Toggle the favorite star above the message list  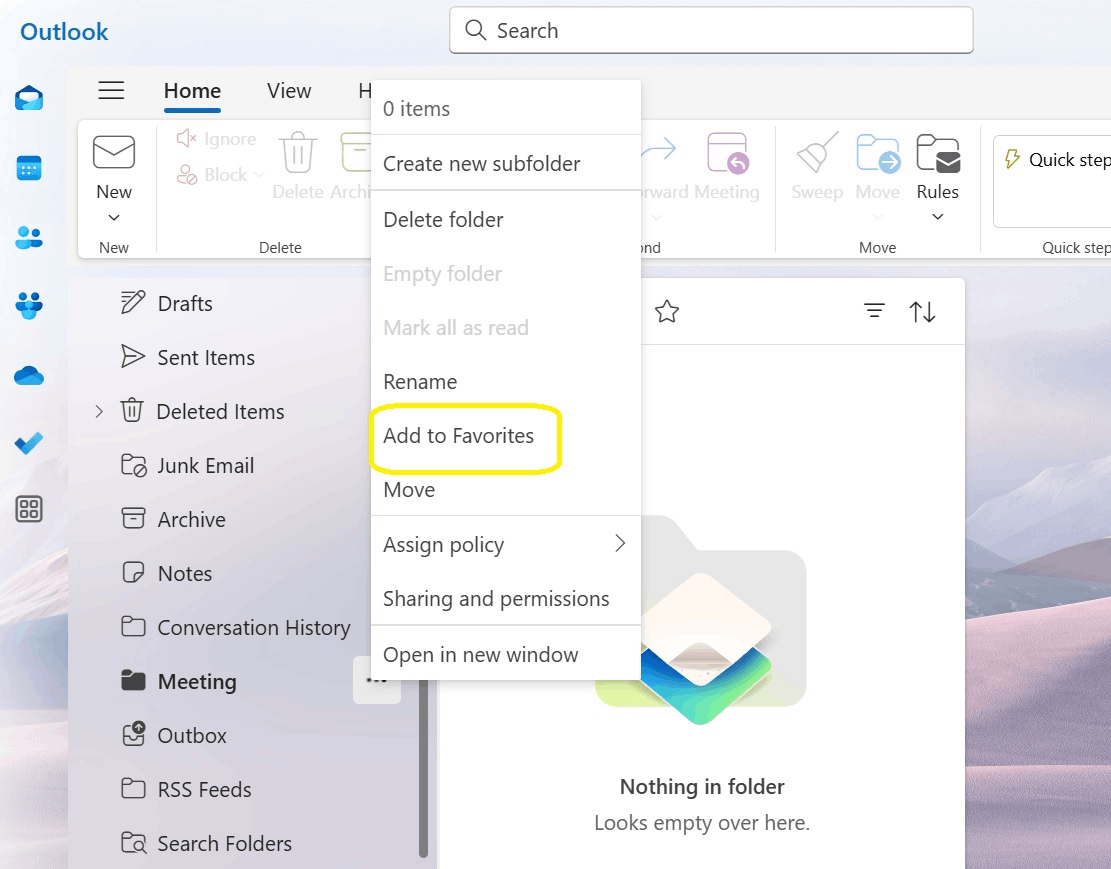coord(666,311)
